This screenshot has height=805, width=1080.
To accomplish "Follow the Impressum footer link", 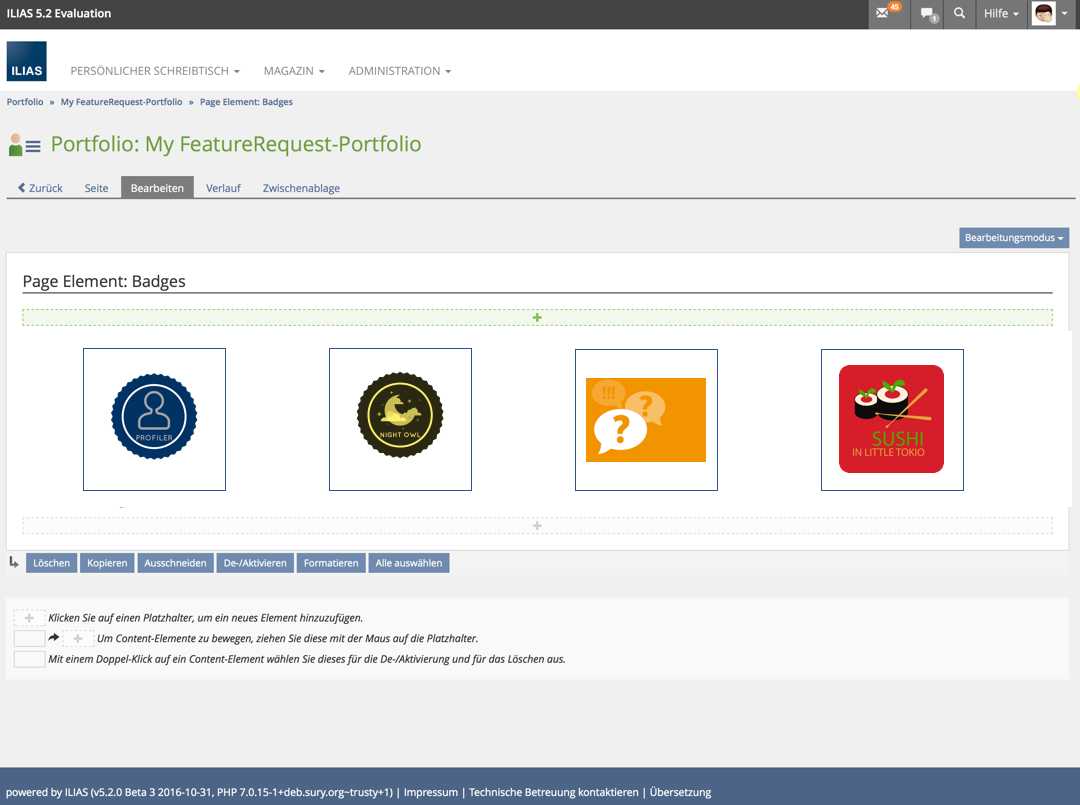I will coord(430,792).
